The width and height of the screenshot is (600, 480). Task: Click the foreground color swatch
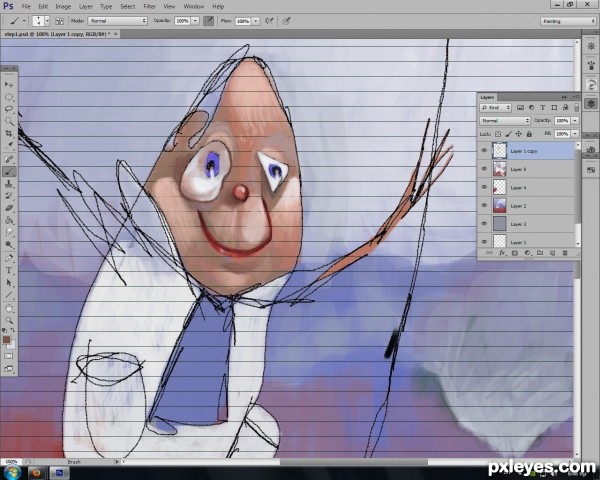(6, 340)
